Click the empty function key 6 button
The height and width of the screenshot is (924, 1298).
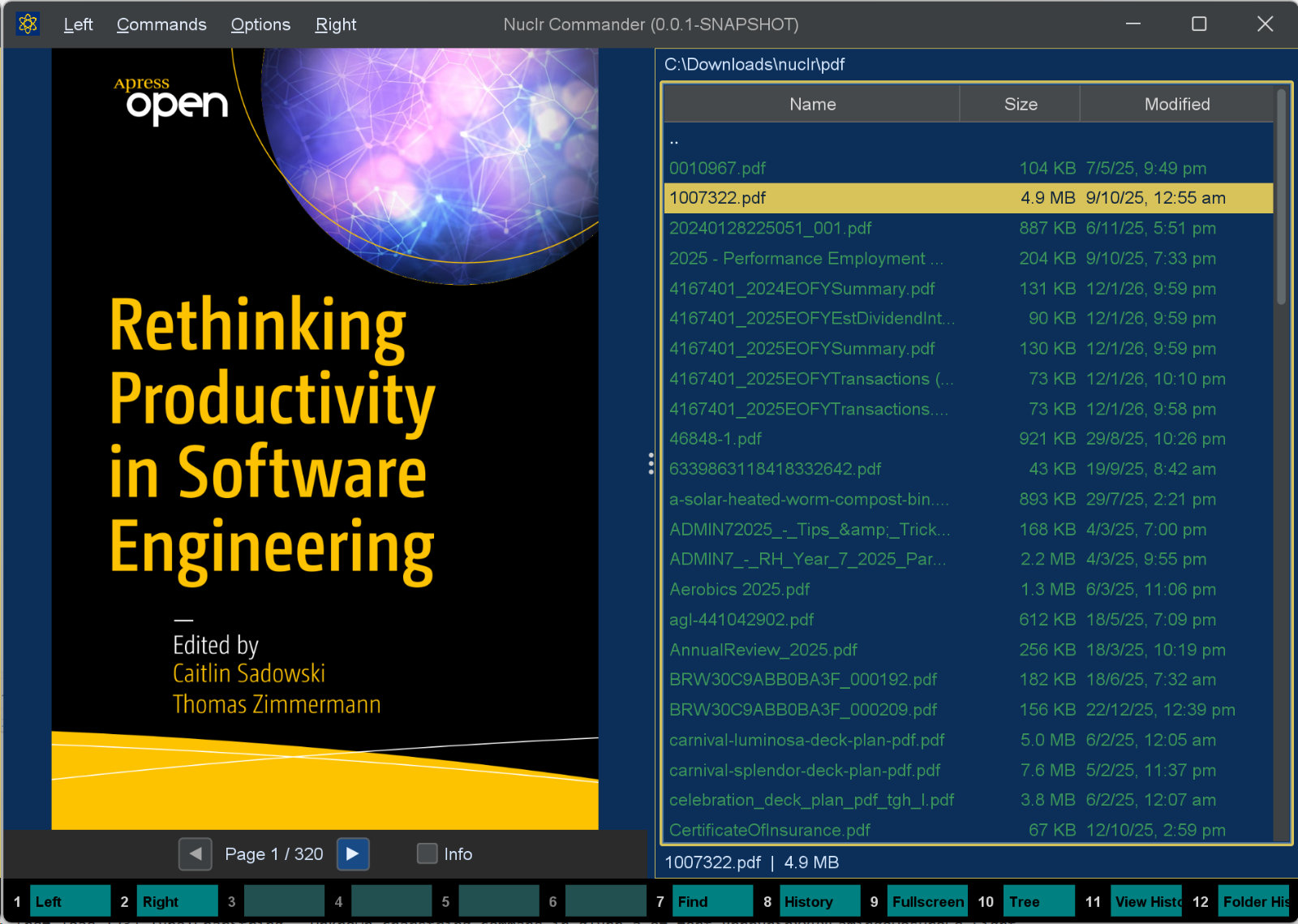606,901
